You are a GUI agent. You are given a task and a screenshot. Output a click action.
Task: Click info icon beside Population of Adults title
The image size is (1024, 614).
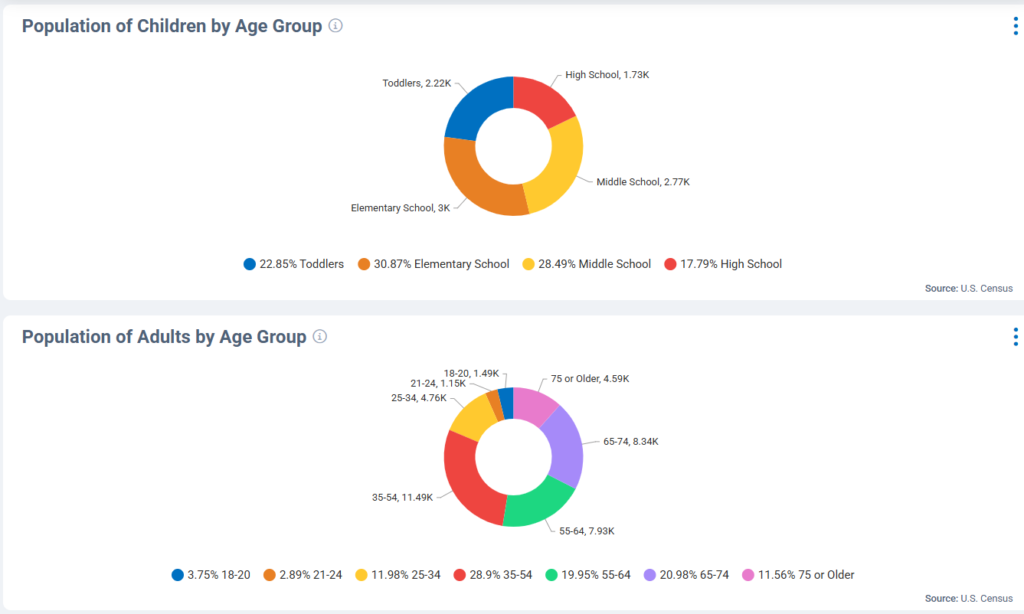click(320, 337)
